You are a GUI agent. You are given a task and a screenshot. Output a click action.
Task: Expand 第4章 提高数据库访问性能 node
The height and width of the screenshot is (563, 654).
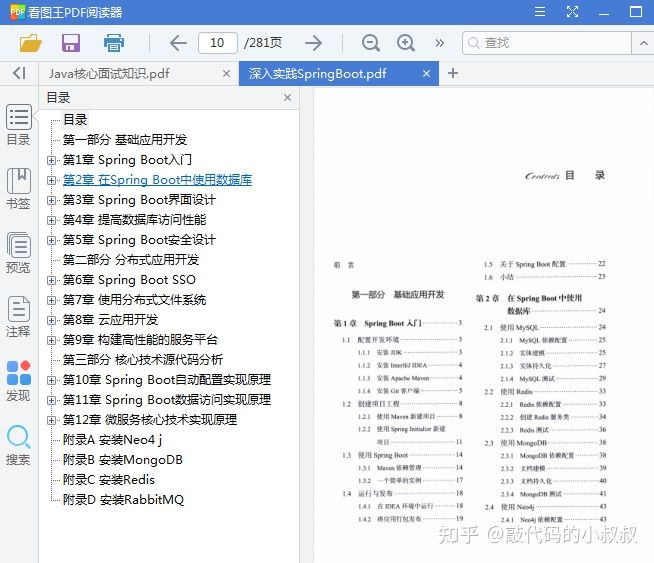coord(51,220)
